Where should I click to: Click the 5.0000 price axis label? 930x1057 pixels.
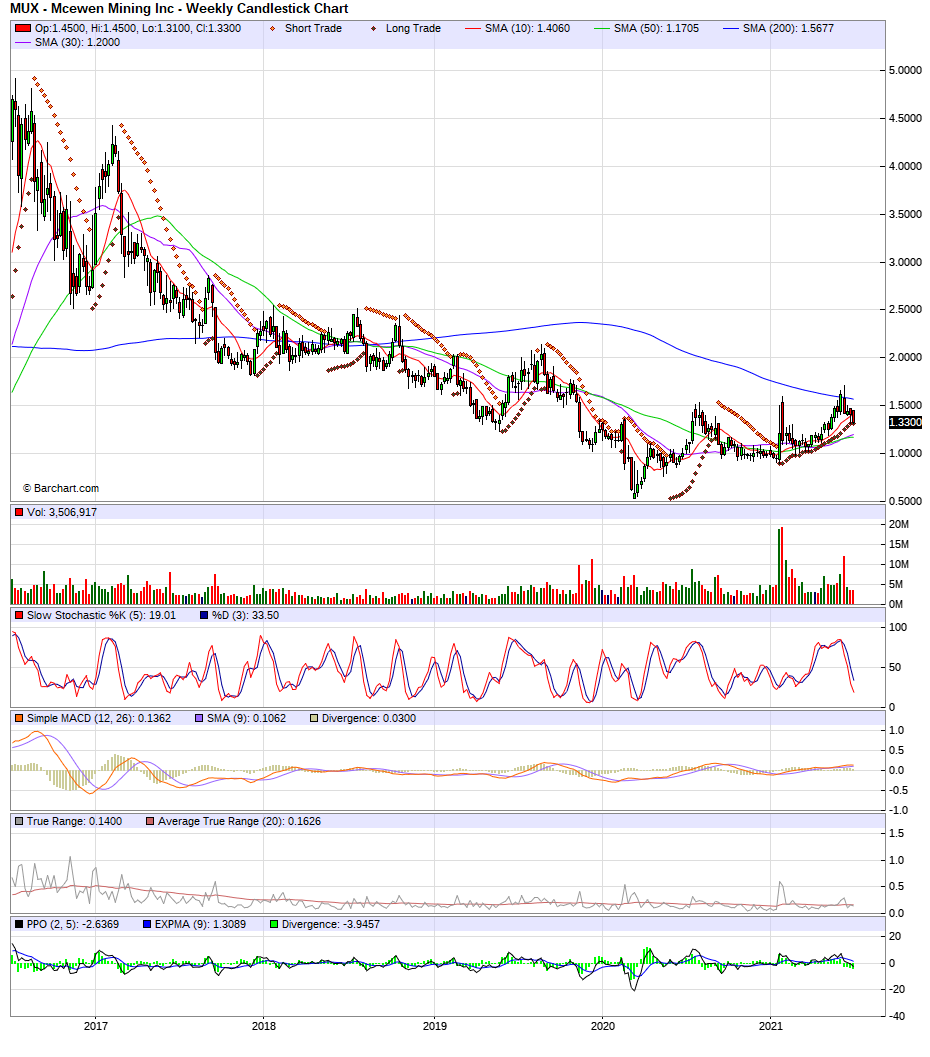[x=905, y=70]
